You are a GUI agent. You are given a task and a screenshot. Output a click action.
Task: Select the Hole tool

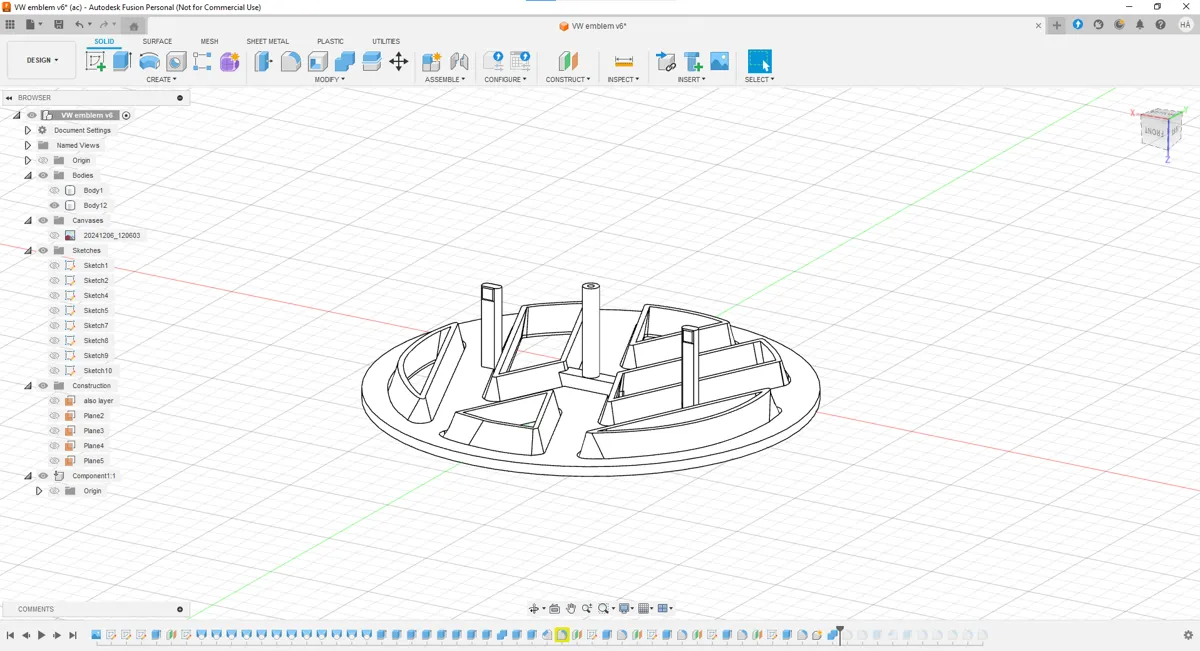point(176,62)
